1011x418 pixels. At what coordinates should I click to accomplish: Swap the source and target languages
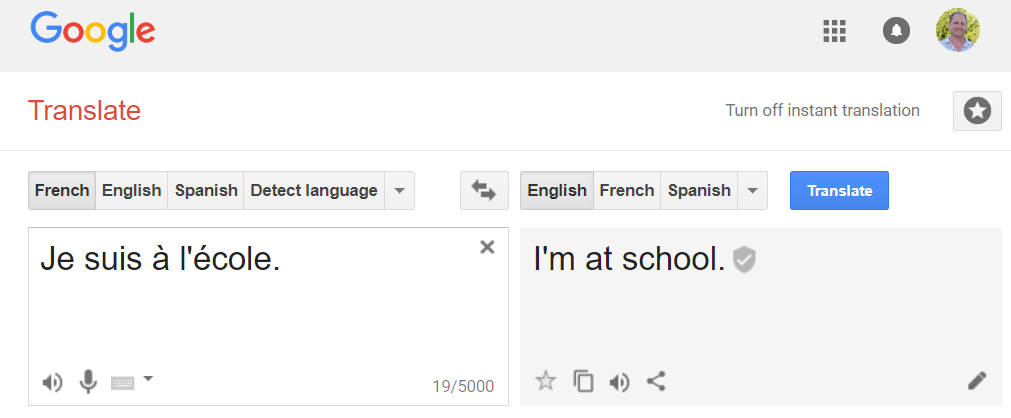tap(484, 190)
